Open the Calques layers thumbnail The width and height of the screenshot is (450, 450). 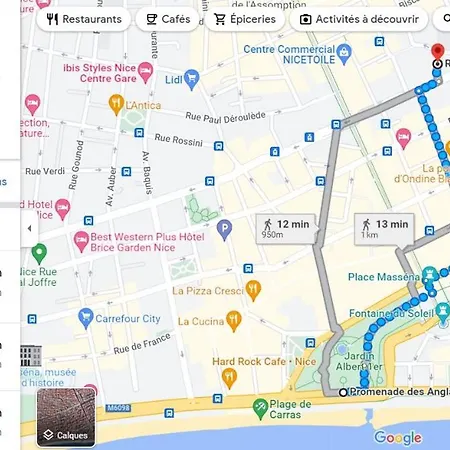click(66, 417)
